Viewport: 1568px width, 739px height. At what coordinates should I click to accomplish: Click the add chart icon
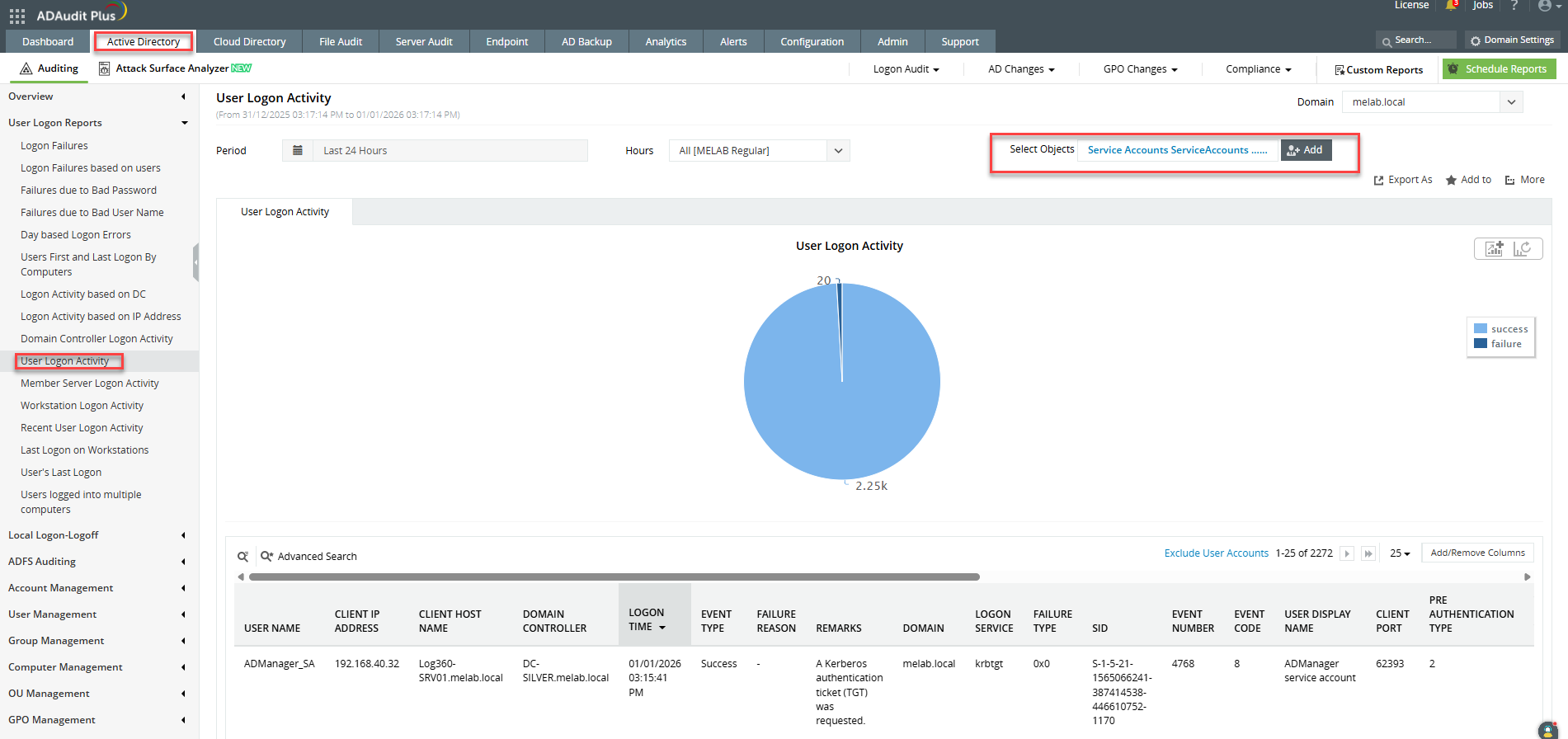coord(1494,248)
